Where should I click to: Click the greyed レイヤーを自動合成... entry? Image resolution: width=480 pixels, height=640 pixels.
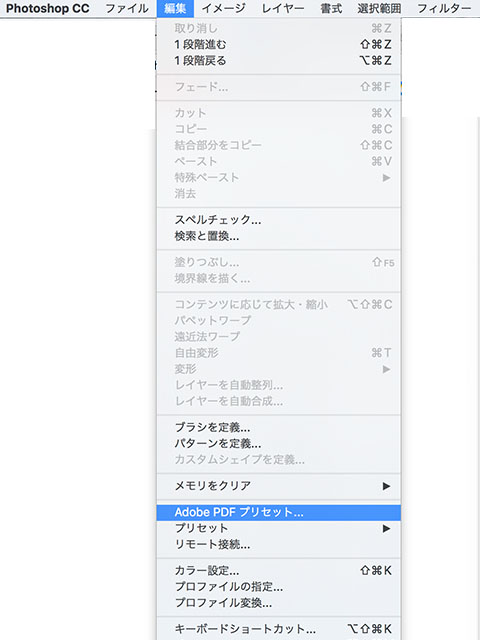tap(279, 401)
